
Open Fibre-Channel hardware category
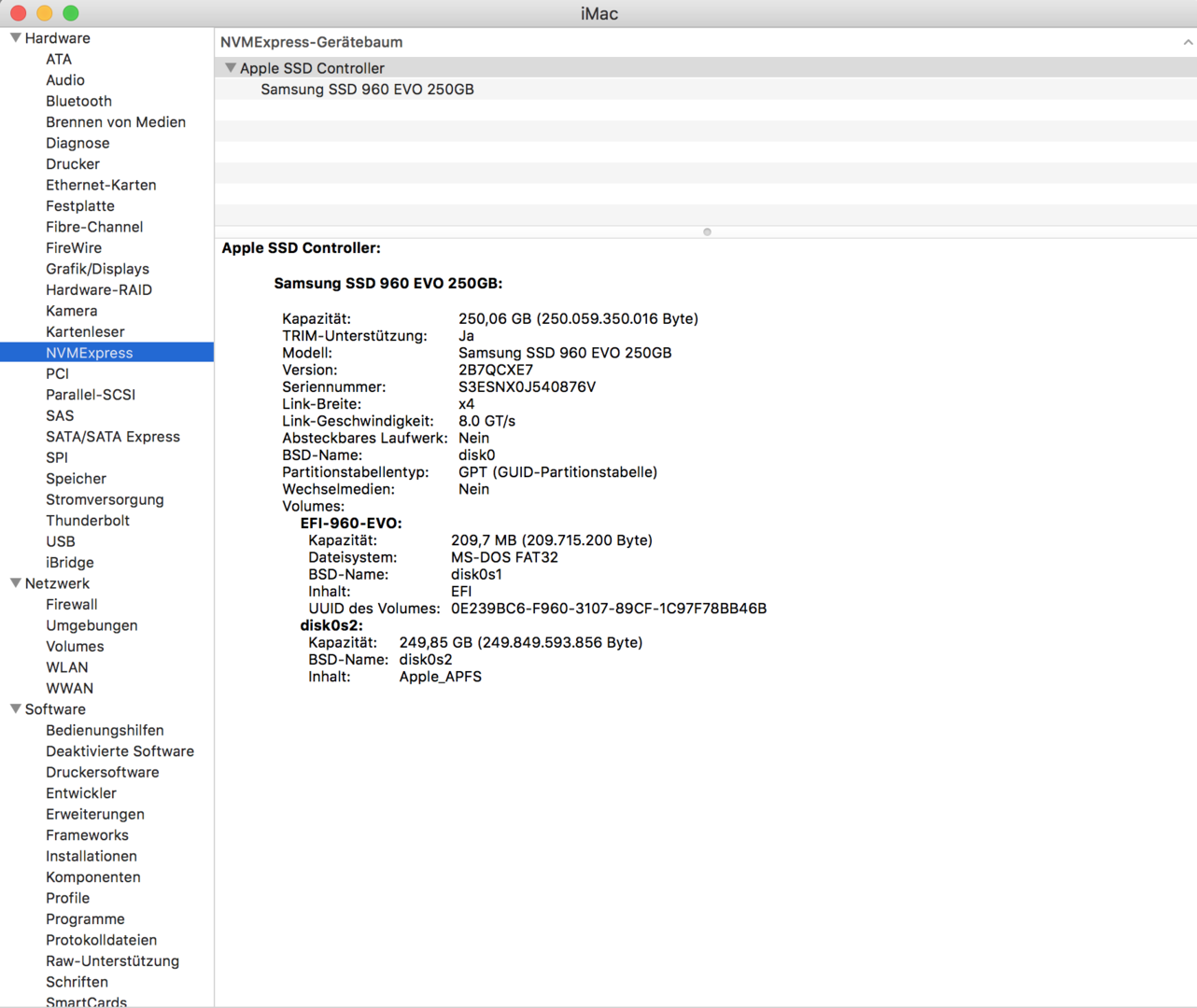point(94,227)
